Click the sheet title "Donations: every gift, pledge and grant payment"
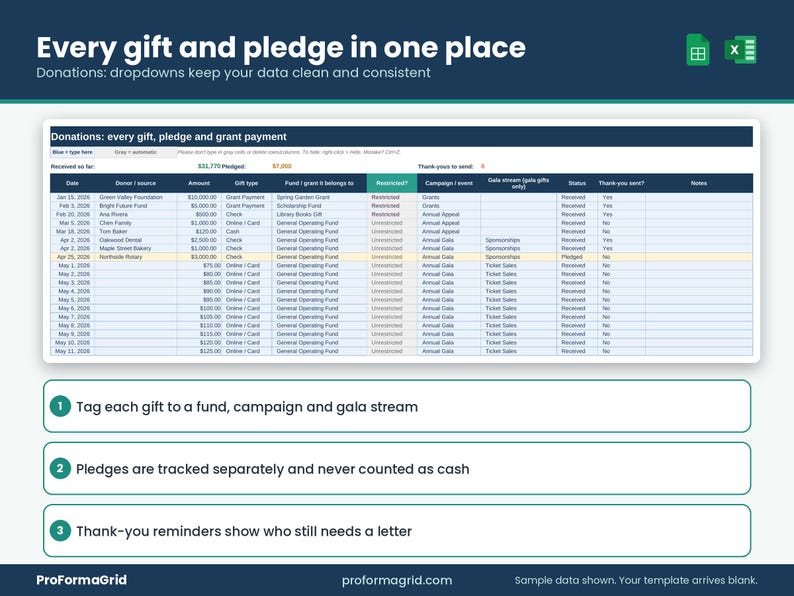 point(169,137)
